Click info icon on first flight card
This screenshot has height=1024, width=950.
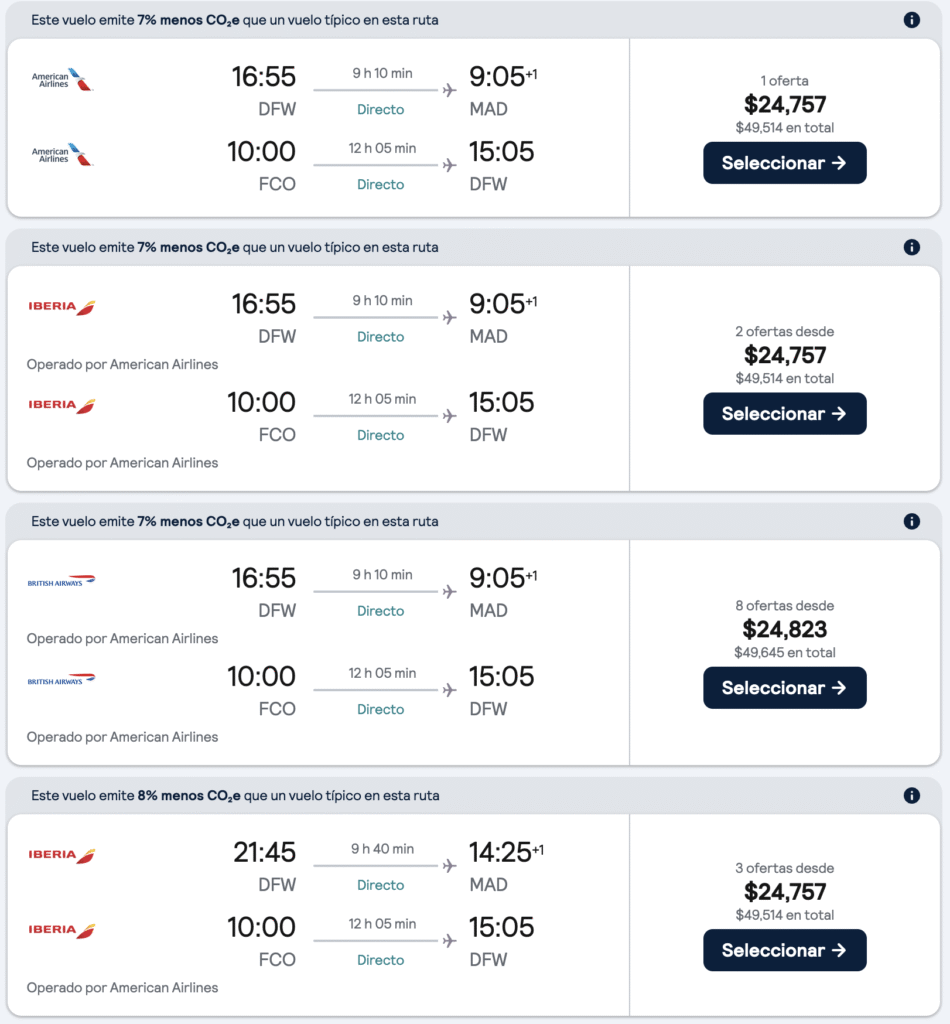911,20
